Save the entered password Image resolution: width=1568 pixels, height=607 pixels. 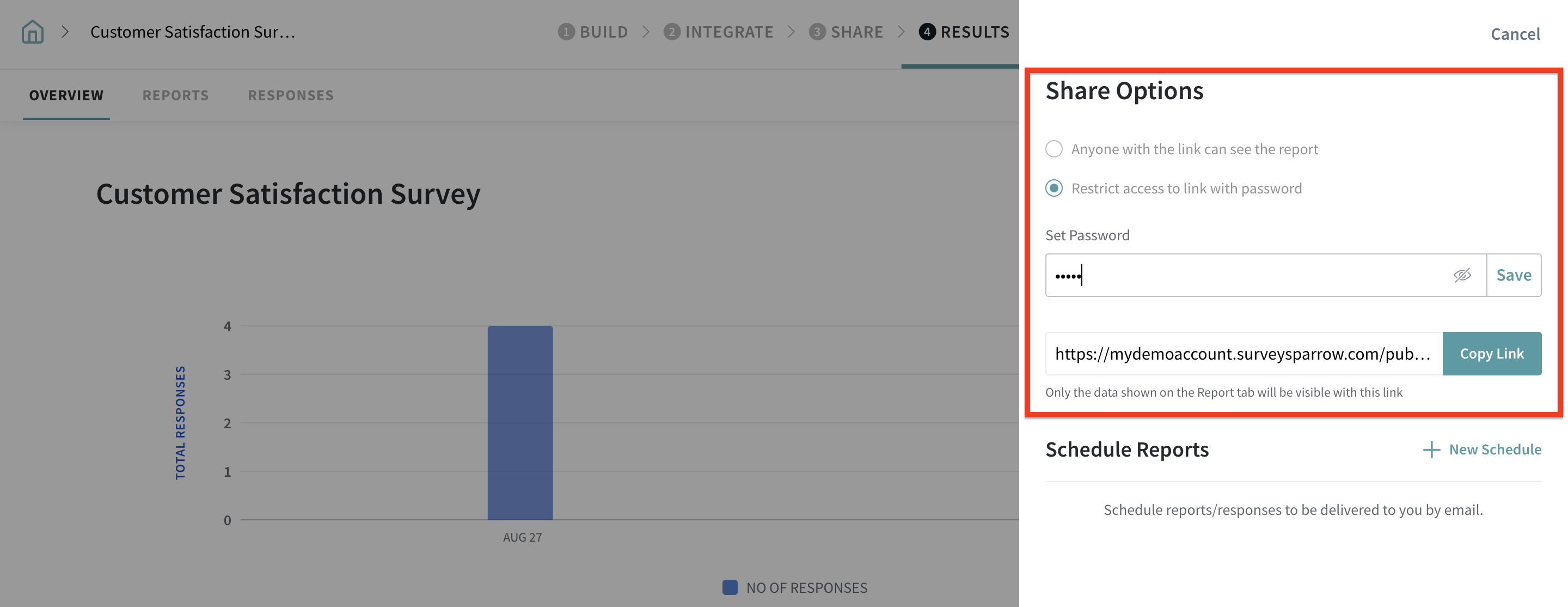tap(1513, 276)
